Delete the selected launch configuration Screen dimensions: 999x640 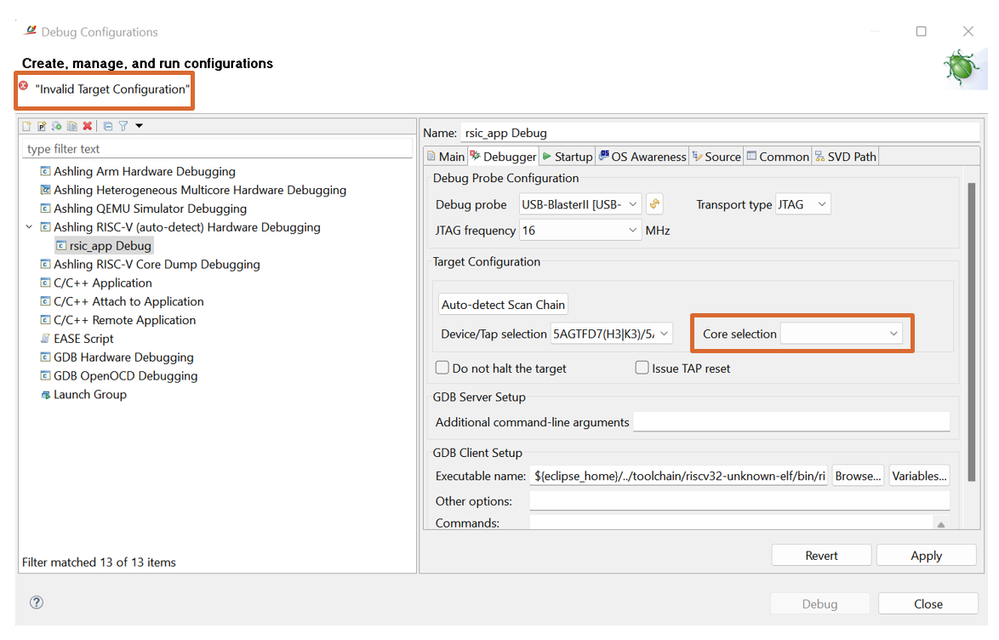87,126
